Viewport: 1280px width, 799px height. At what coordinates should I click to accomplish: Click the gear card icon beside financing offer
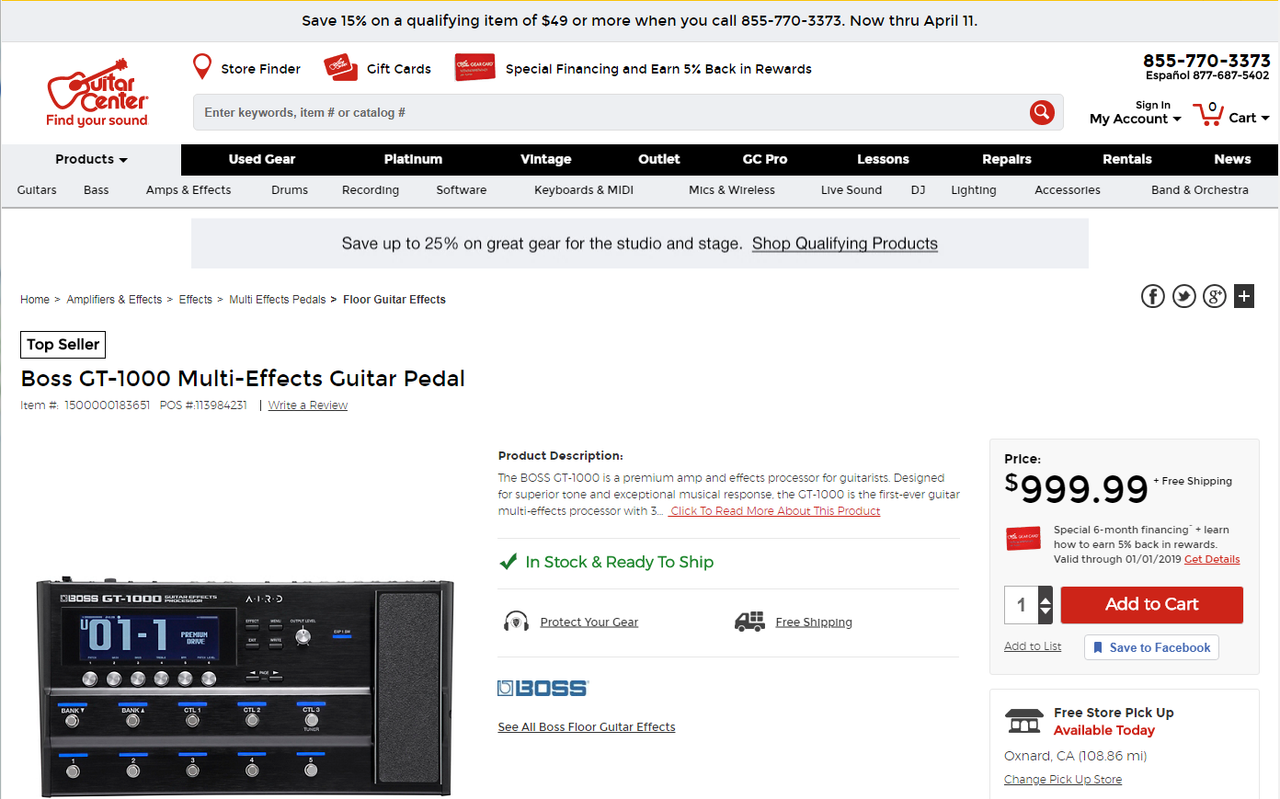pyautogui.click(x=1023, y=538)
